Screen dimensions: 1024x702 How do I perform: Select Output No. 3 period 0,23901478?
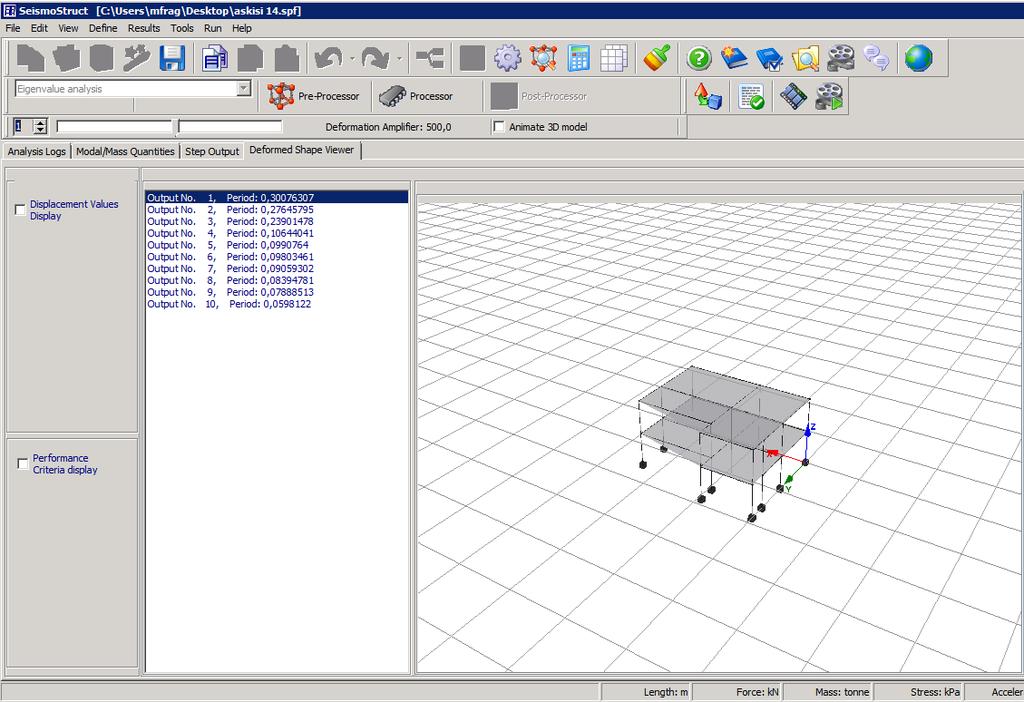click(276, 221)
